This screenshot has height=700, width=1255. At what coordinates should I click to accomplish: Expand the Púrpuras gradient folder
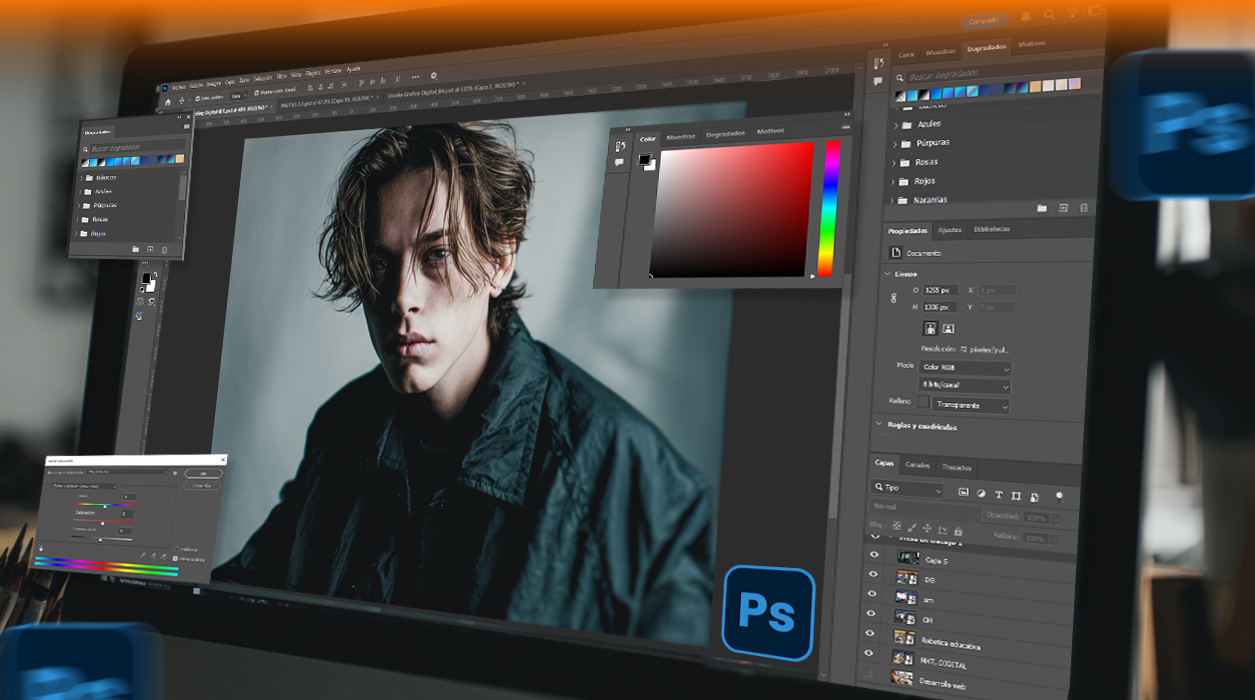coord(895,143)
